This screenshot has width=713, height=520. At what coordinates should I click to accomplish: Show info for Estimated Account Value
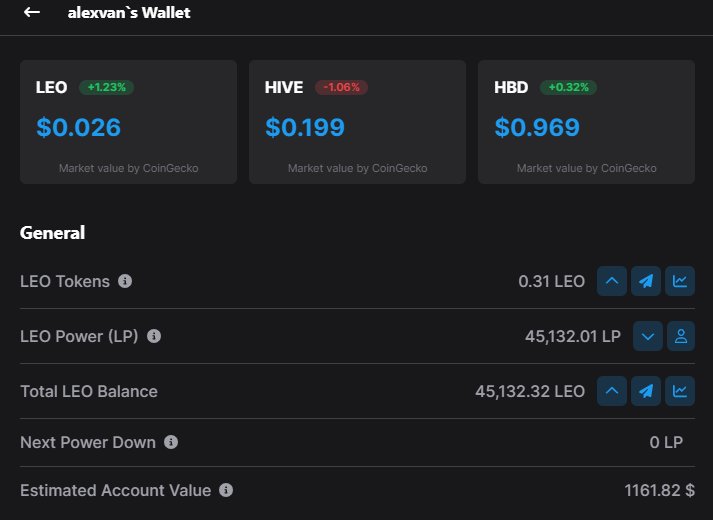[226, 490]
